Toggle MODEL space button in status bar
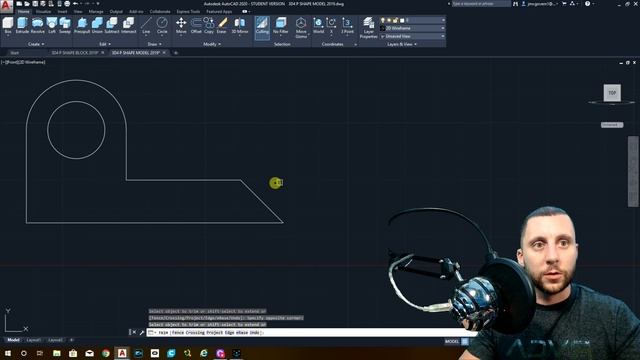The image size is (640, 360). tap(452, 341)
